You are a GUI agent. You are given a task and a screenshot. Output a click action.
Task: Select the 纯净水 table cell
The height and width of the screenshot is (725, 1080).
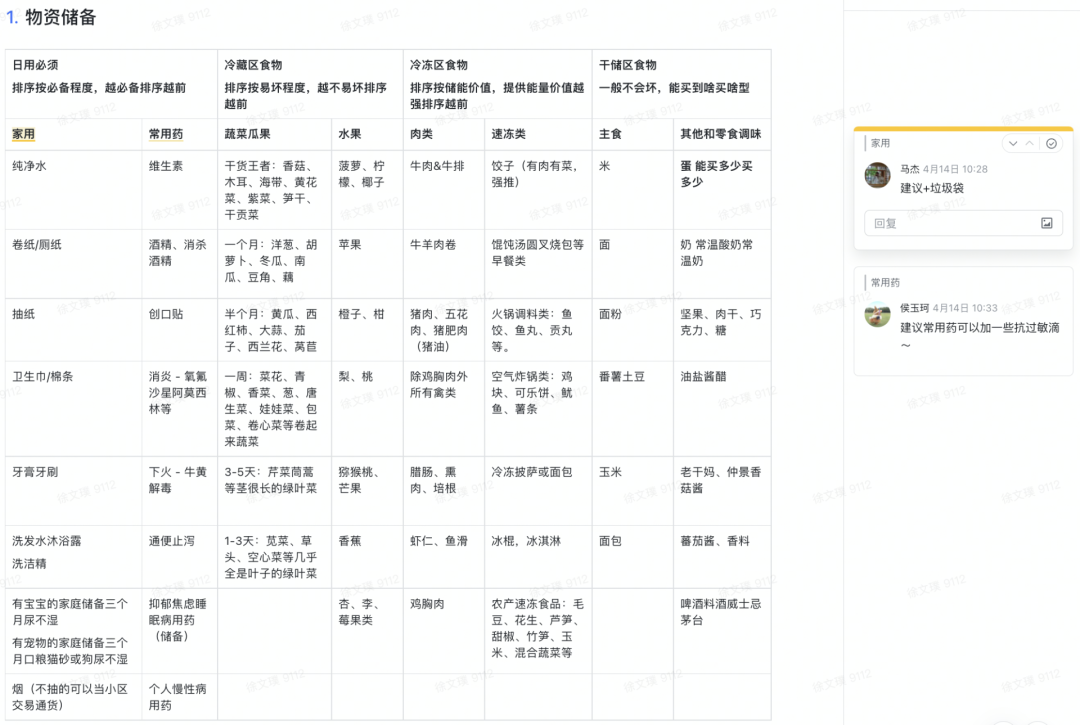point(30,166)
